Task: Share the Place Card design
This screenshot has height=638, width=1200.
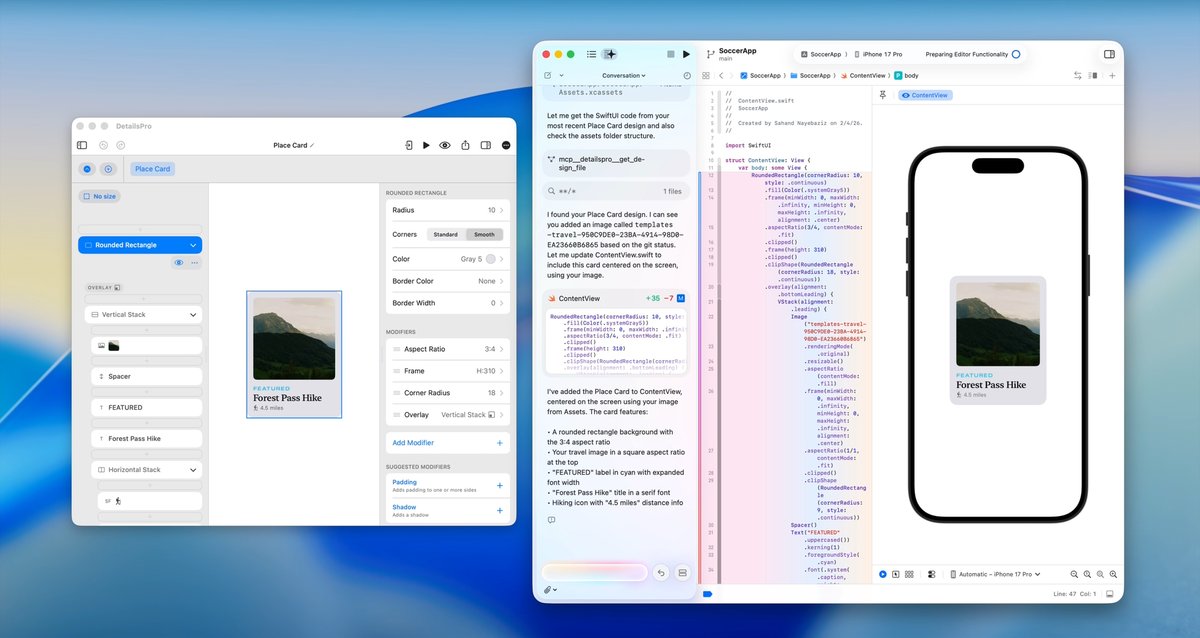Action: coord(466,145)
